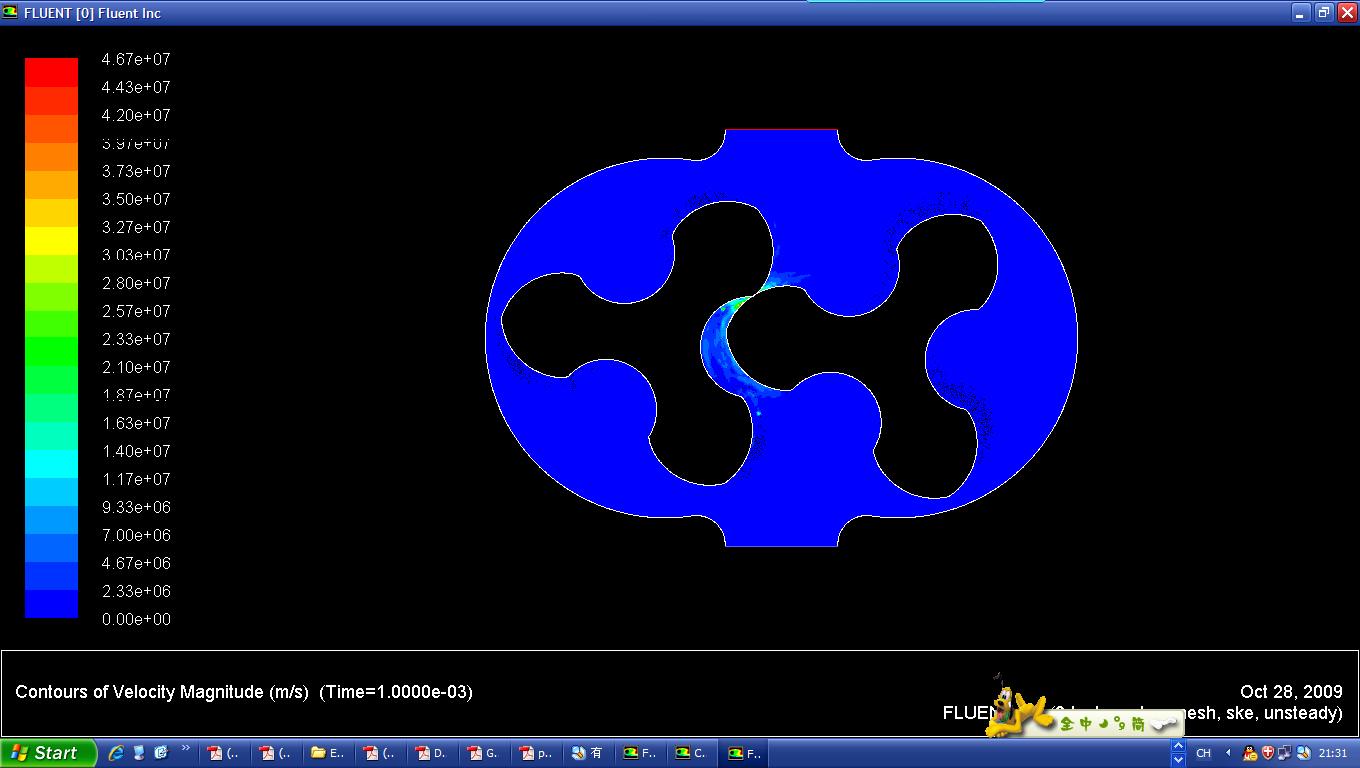Click the system clock showing 21:31
Image resolution: width=1360 pixels, height=768 pixels.
[1333, 753]
